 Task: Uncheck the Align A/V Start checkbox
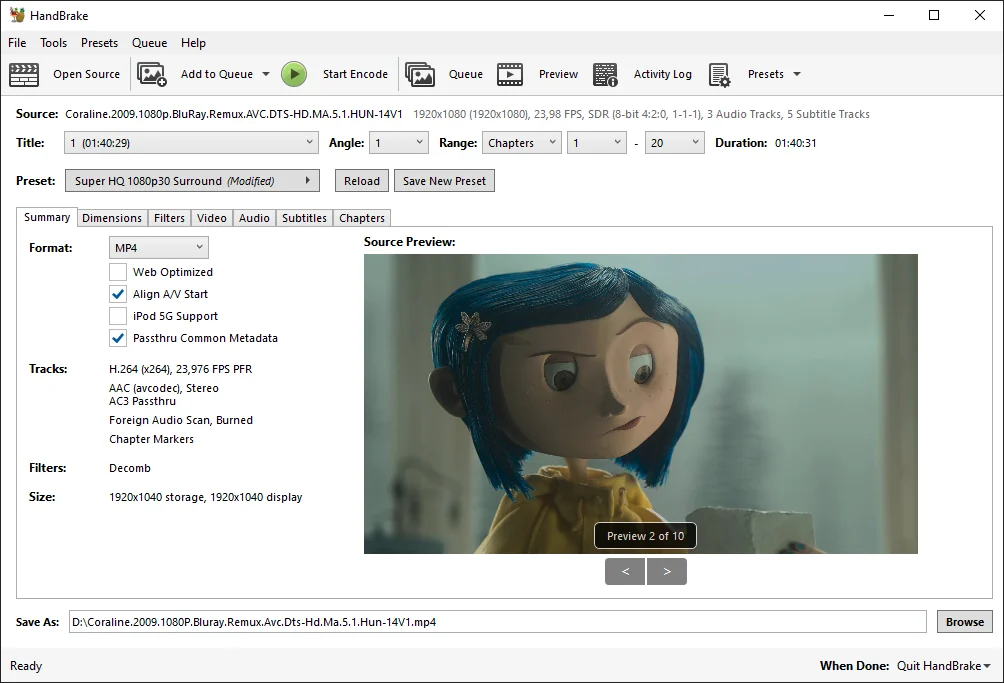tap(118, 294)
